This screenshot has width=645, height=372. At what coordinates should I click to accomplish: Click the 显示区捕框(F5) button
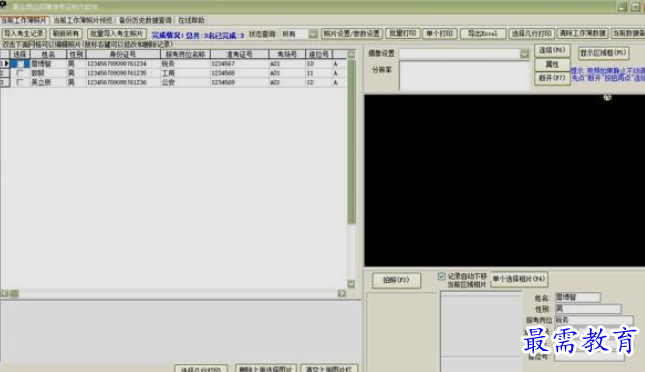(x=603, y=53)
